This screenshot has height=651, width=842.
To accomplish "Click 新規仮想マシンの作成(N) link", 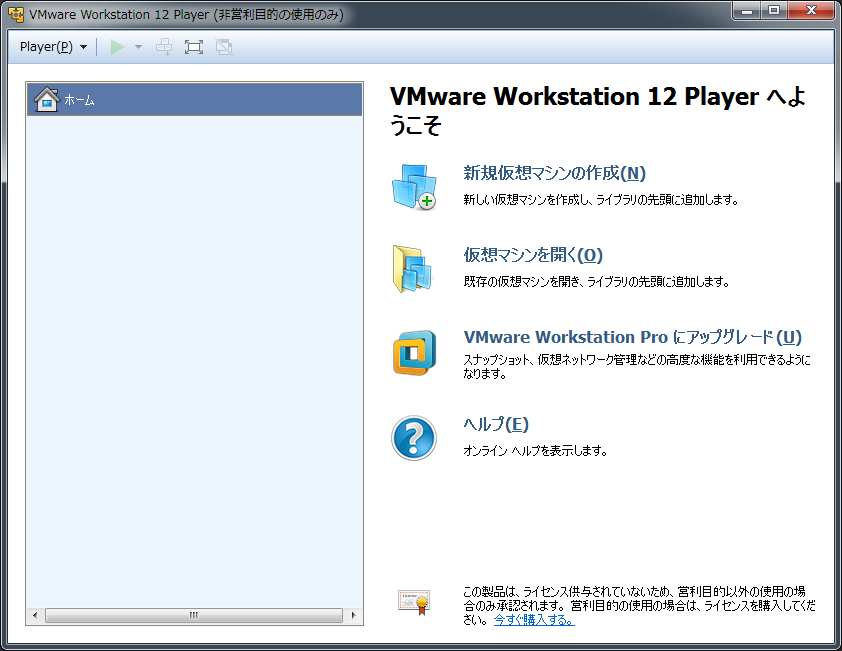I will click(554, 173).
